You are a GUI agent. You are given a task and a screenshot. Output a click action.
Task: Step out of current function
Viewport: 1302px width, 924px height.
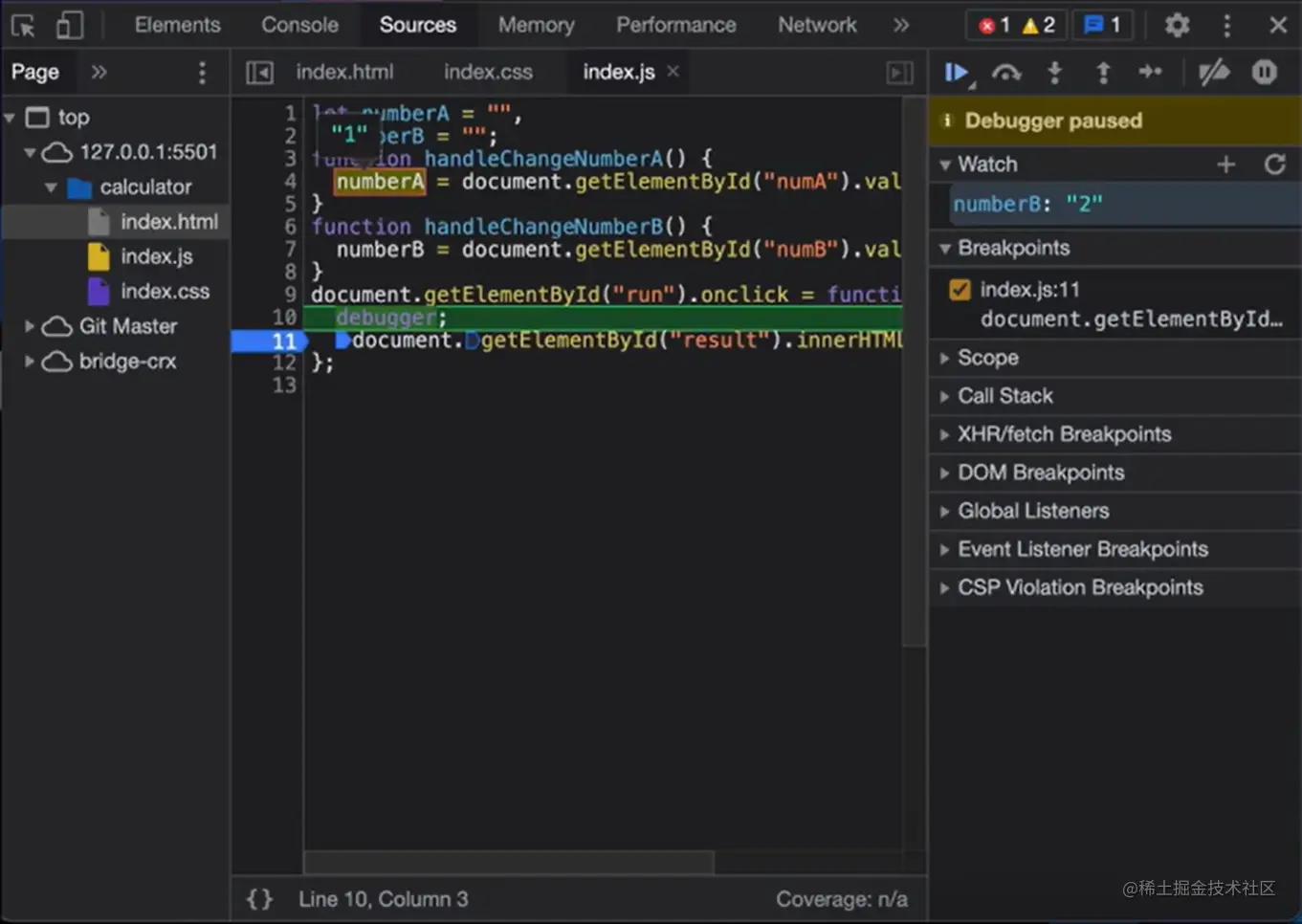point(1103,73)
